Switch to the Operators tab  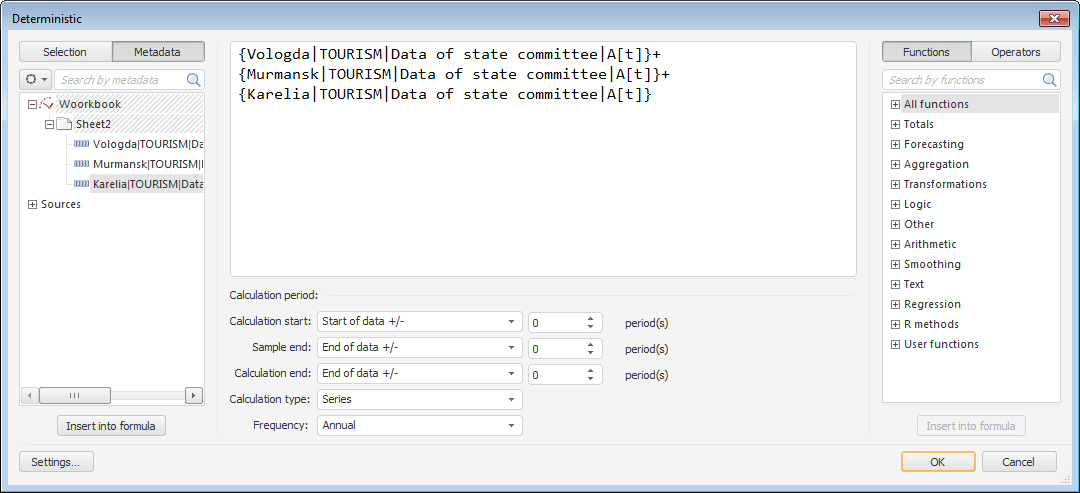click(x=1016, y=52)
